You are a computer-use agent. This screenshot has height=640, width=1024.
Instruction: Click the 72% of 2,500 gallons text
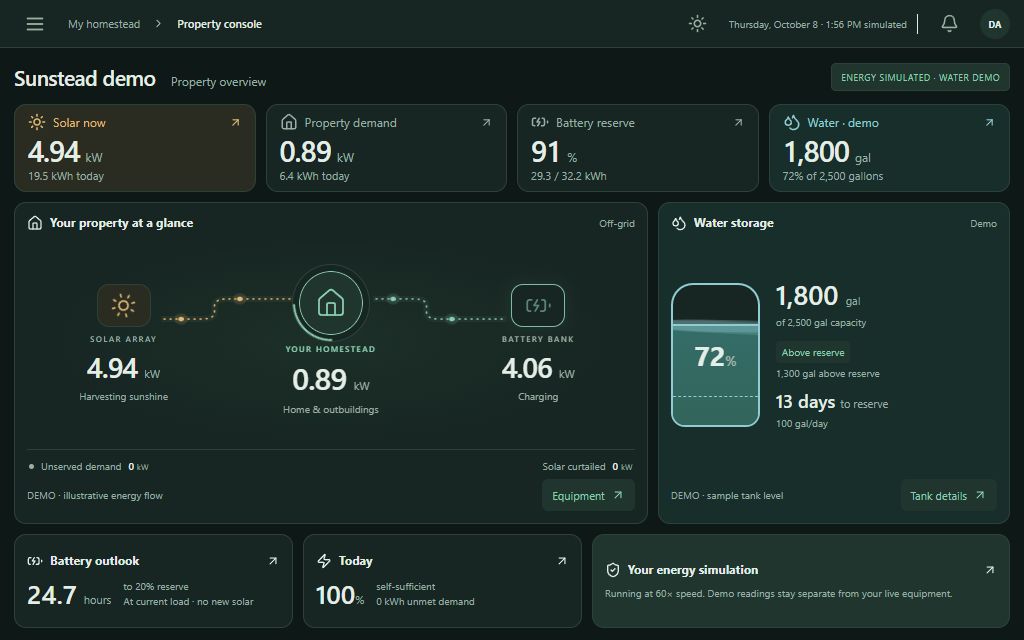(833, 176)
